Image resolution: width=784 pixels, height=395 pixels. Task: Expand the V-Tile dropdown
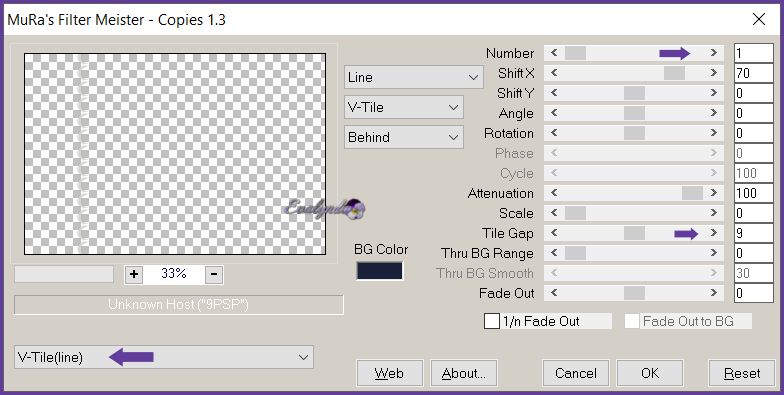pos(404,108)
